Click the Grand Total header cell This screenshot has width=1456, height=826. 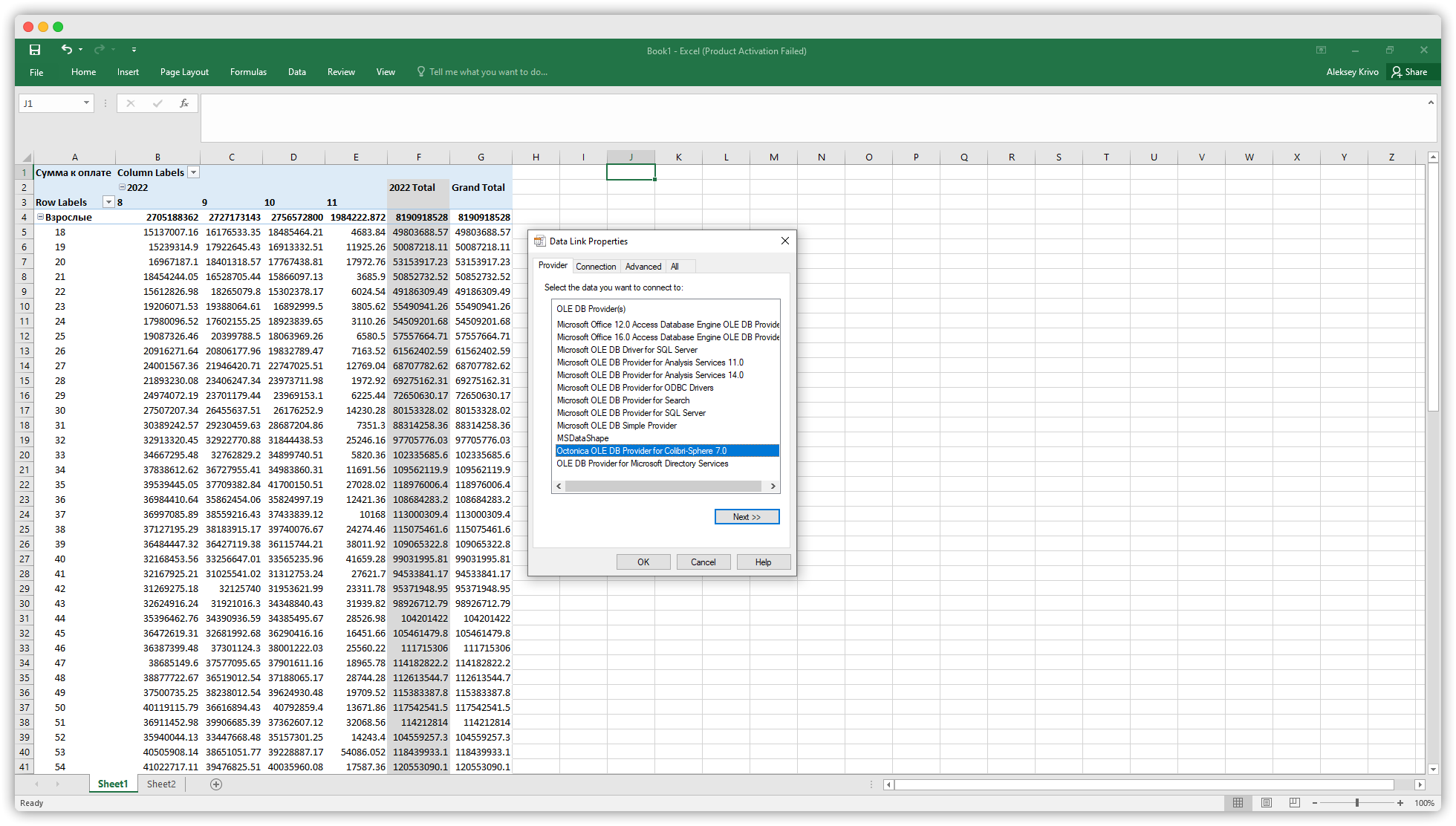coord(481,187)
